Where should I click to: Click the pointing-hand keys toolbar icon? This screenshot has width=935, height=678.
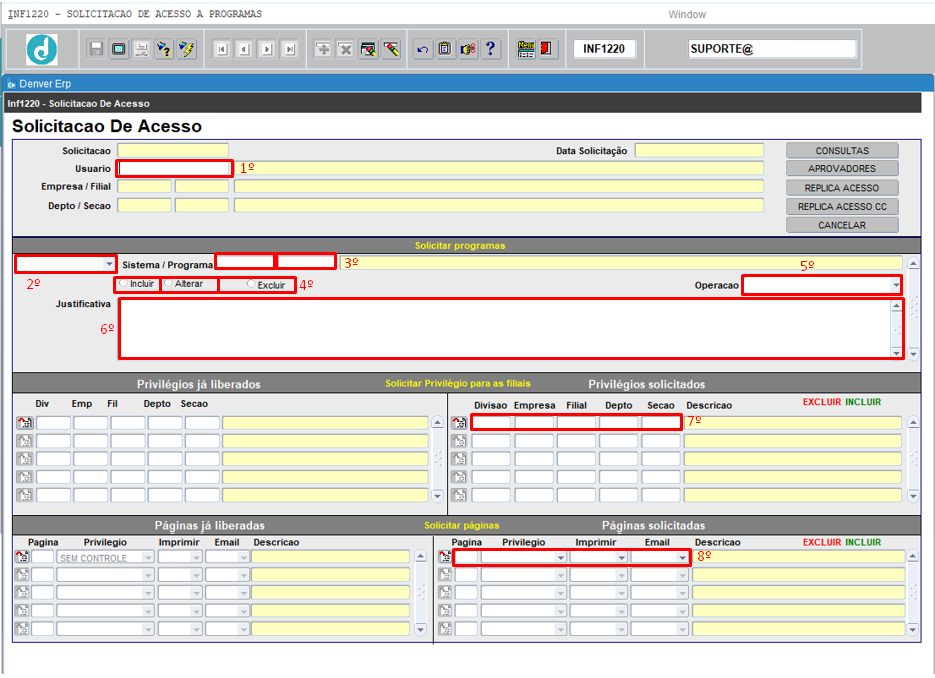click(468, 49)
